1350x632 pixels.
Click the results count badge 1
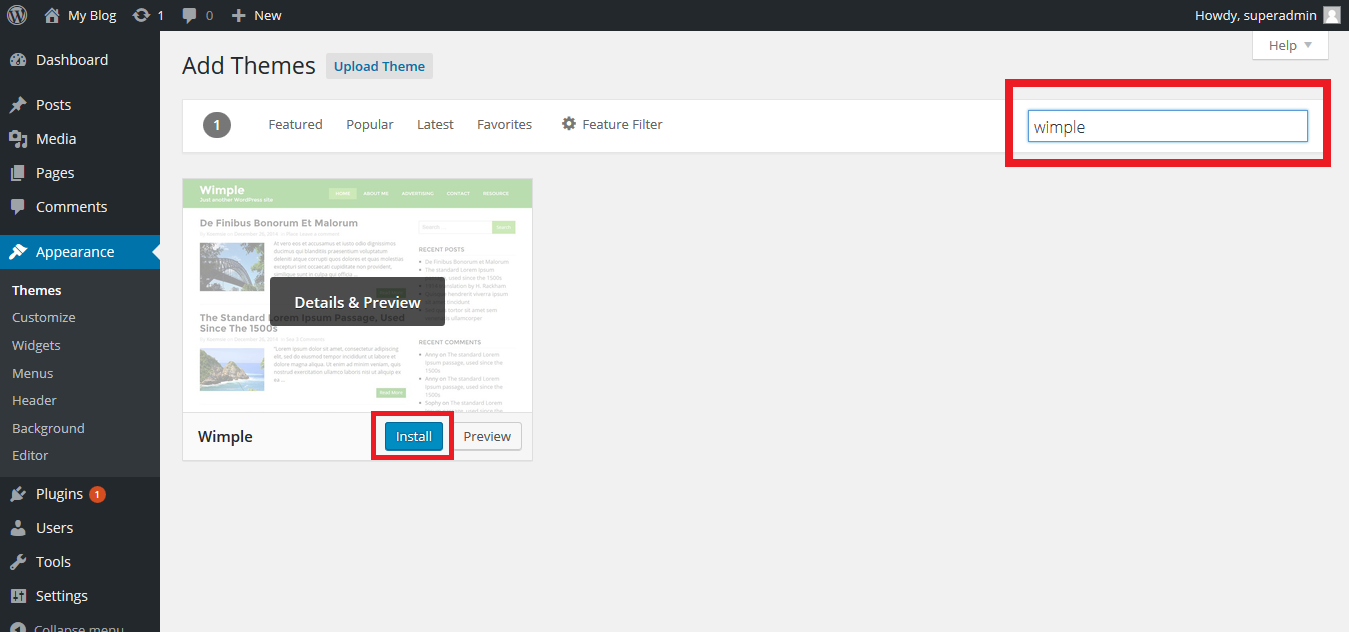[217, 125]
